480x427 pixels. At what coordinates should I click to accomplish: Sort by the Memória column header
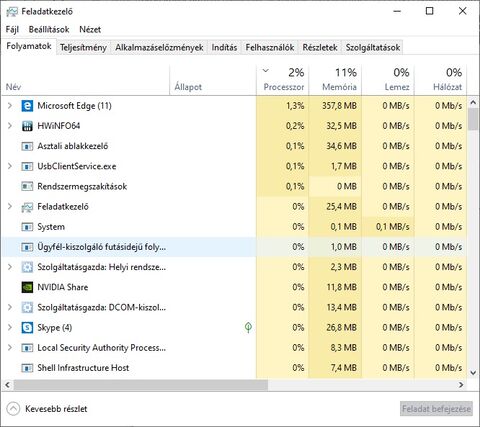(x=335, y=80)
